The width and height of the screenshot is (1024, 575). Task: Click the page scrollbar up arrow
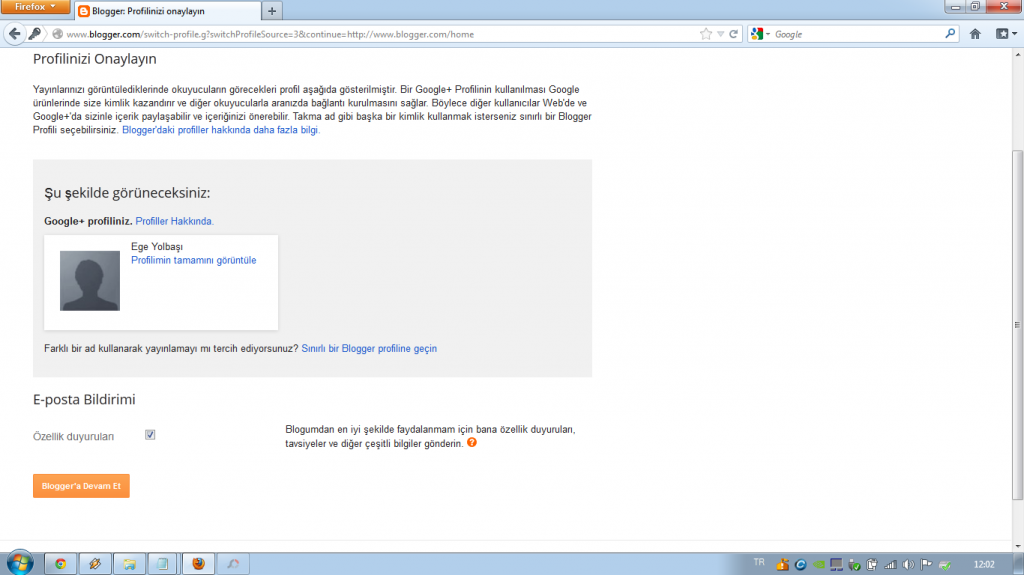point(1017,55)
